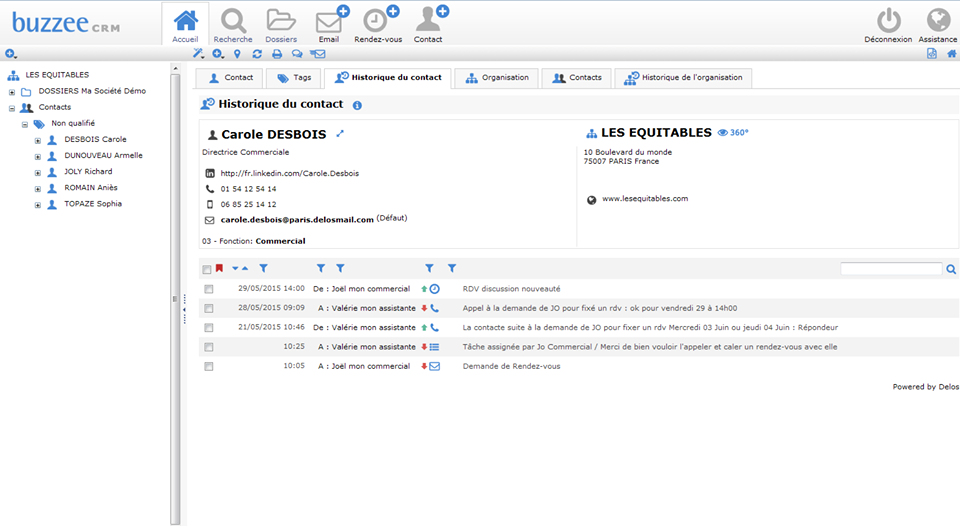This screenshot has height=526, width=960.
Task: Switch to the Contact tab
Action: point(230,78)
